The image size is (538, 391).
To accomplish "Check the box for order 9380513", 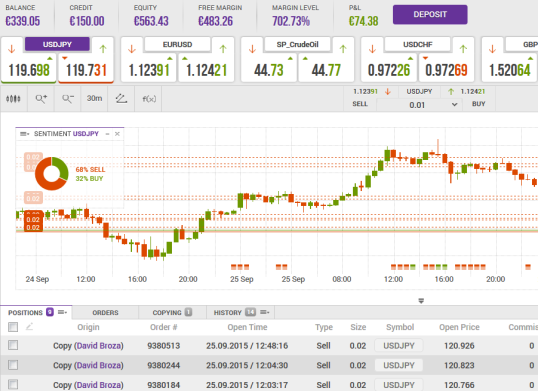I will pos(13,345).
